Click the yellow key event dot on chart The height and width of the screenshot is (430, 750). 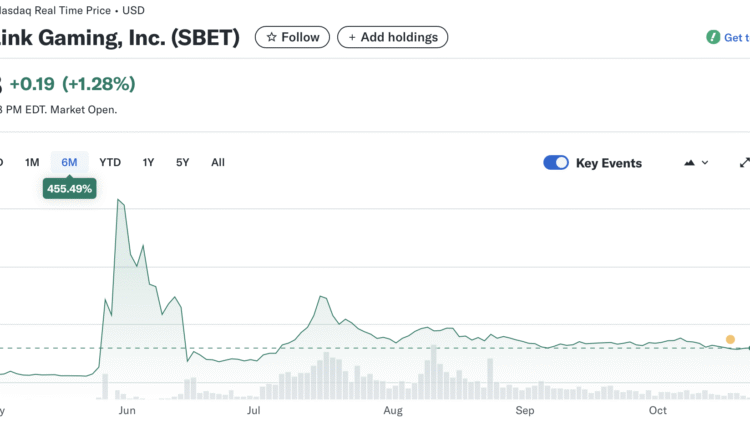pos(730,339)
